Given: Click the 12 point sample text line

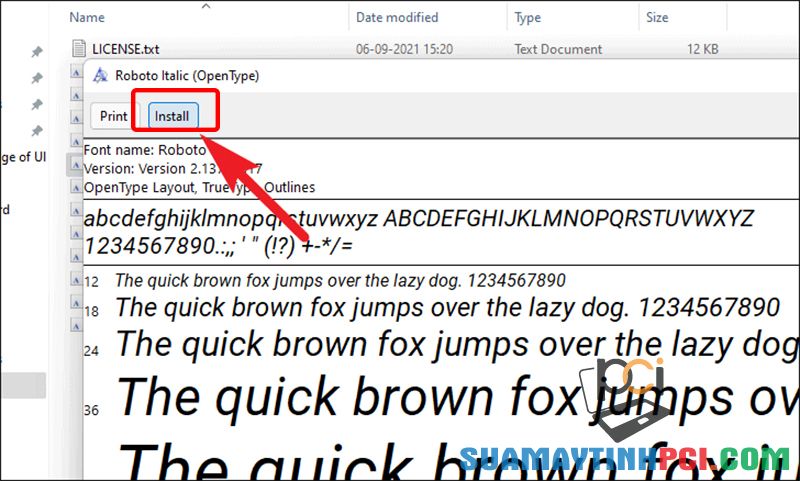Looking at the screenshot, I should [340, 280].
